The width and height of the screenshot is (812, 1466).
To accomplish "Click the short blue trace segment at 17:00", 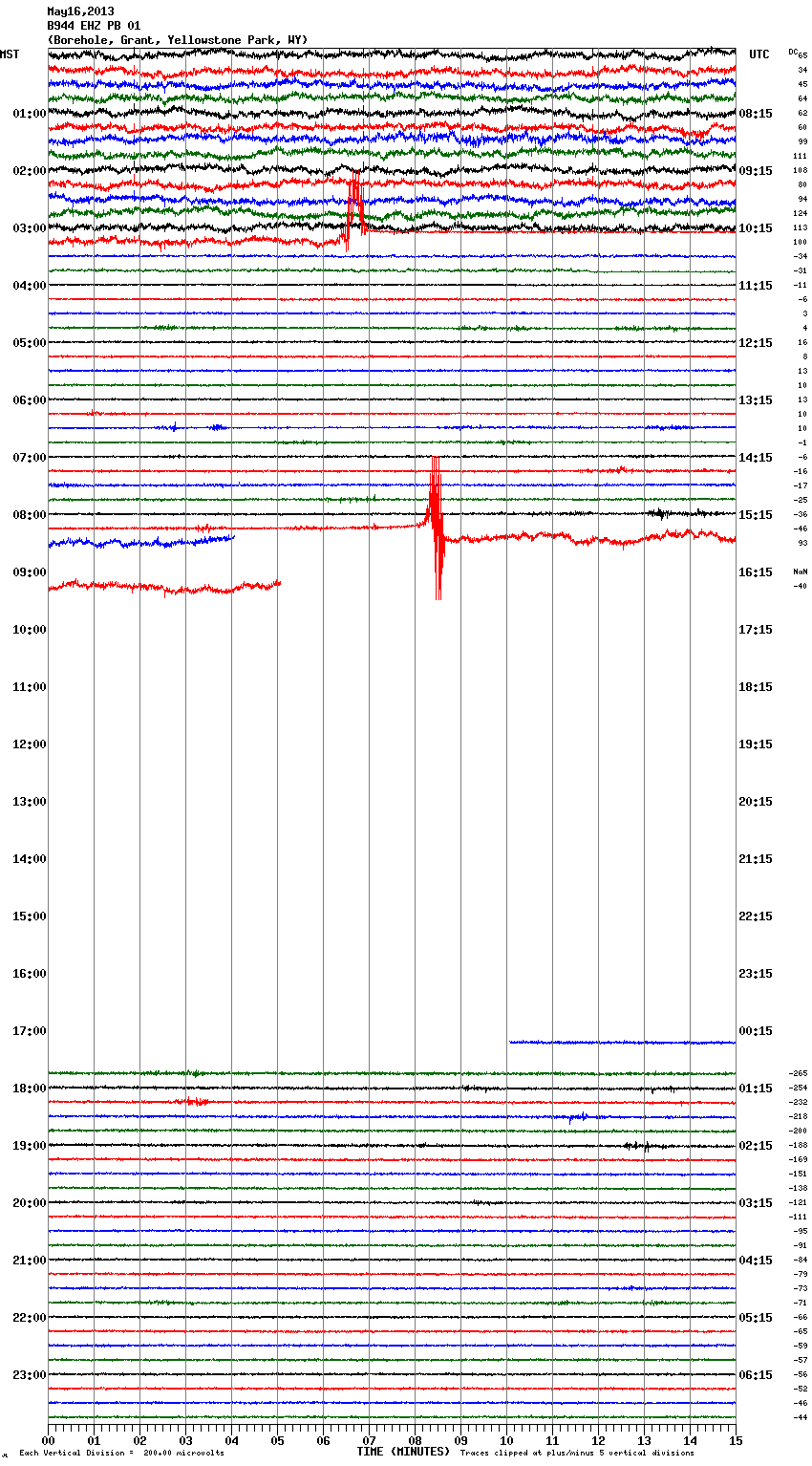I will 622,1042.
